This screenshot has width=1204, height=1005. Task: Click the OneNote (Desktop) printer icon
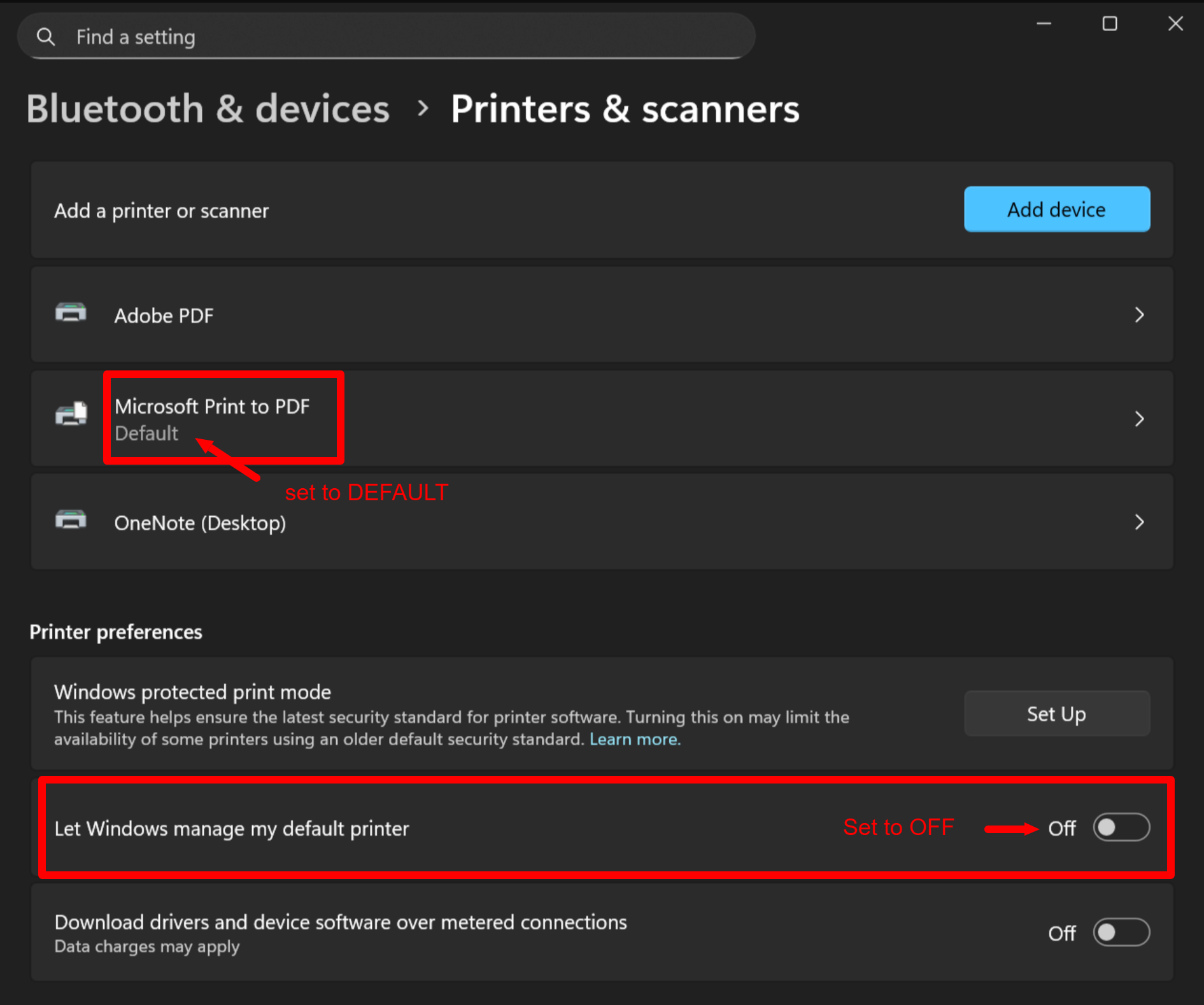pos(71,520)
